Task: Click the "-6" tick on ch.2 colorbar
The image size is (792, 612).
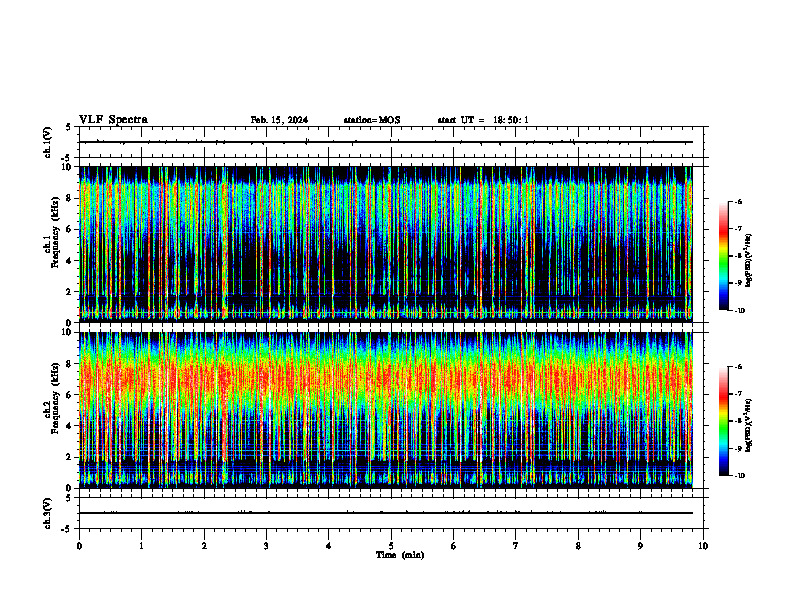Action: [x=738, y=367]
